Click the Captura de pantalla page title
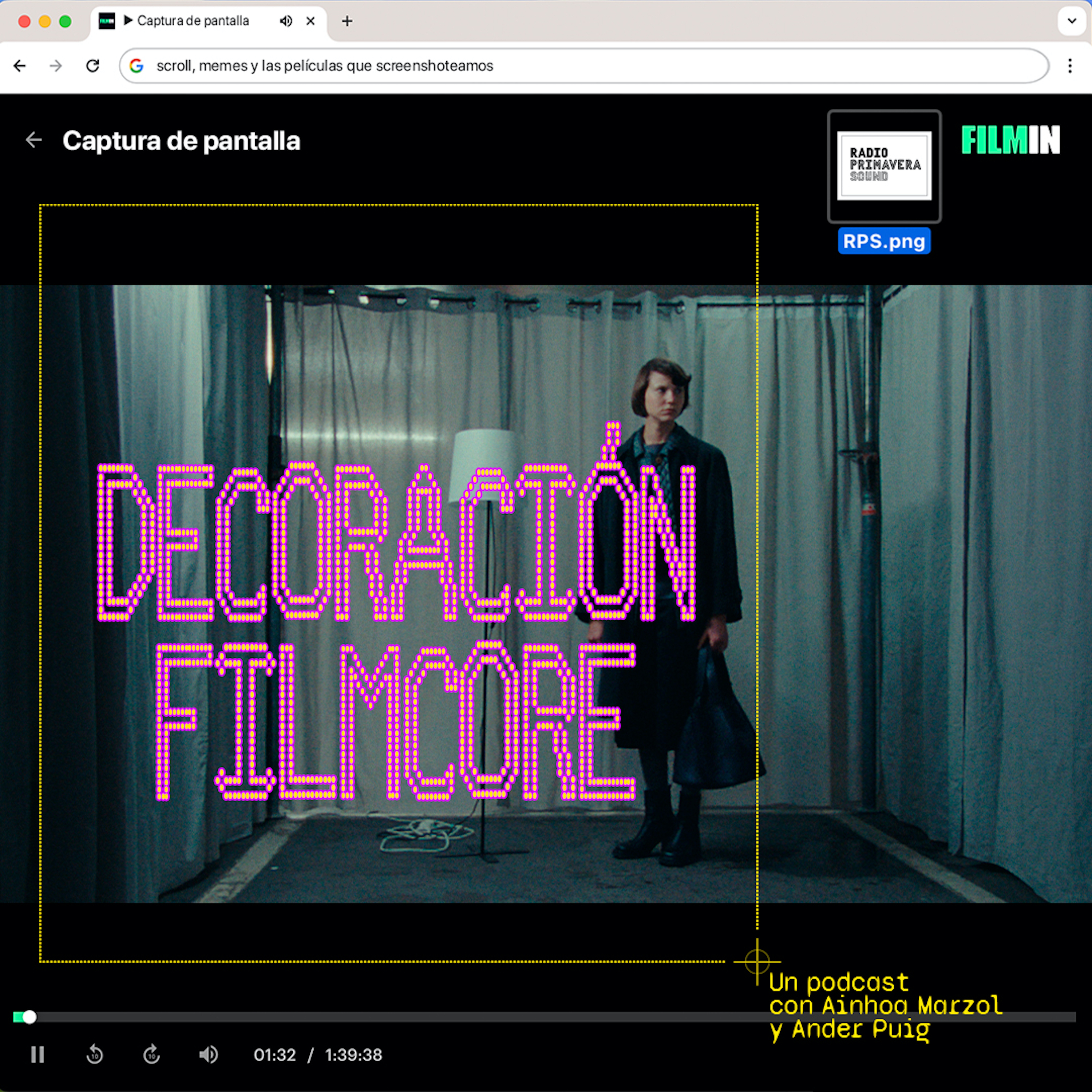This screenshot has width=1092, height=1092. tap(181, 141)
